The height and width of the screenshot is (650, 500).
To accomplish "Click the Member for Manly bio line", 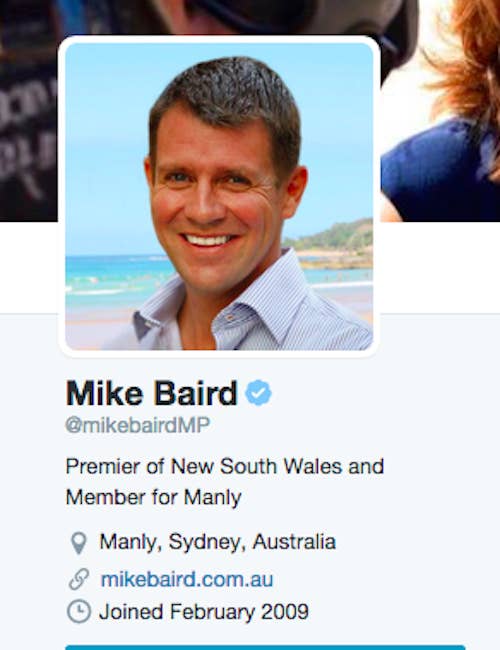I will tap(153, 497).
